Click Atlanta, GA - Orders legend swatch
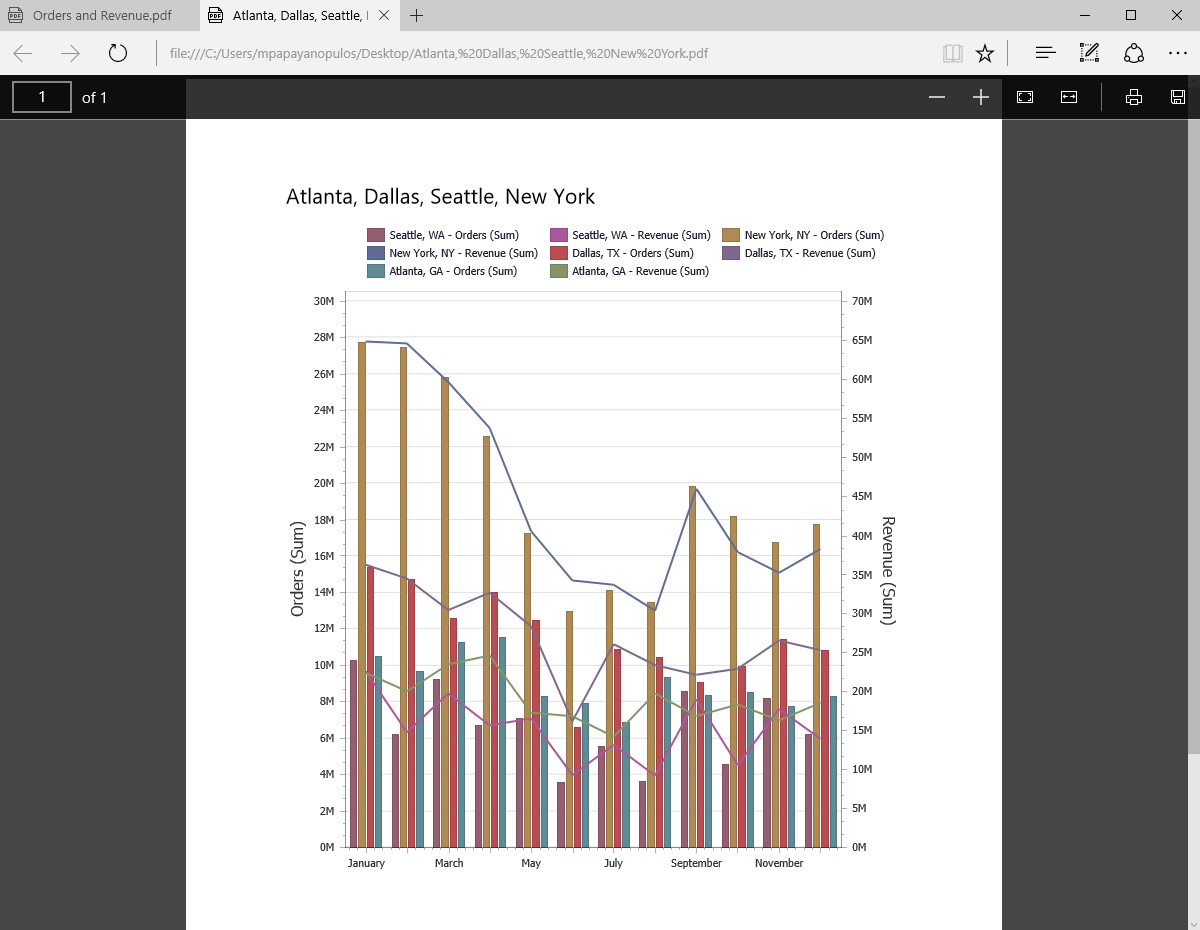The height and width of the screenshot is (930, 1200). pyautogui.click(x=376, y=271)
